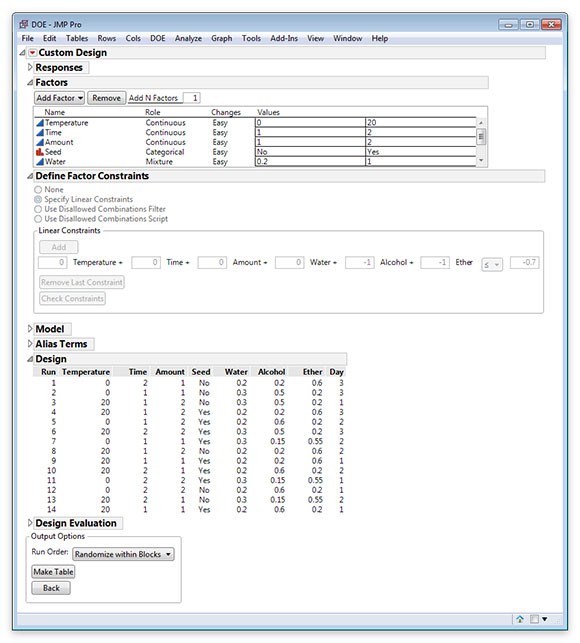Click the Alcohol column header in Design
580x643 pixels.
click(x=272, y=372)
